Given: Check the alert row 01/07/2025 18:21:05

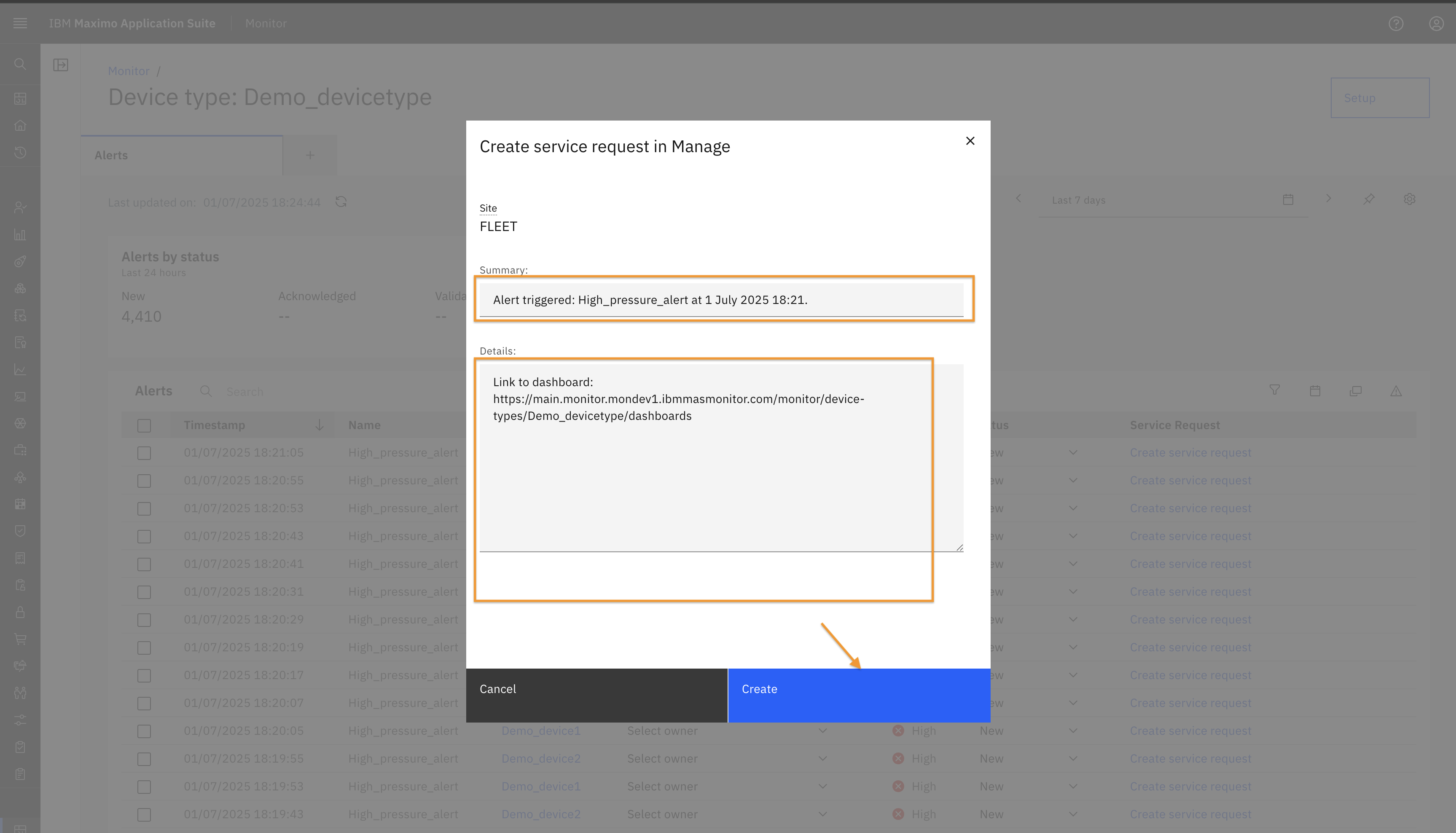Looking at the screenshot, I should coord(144,453).
